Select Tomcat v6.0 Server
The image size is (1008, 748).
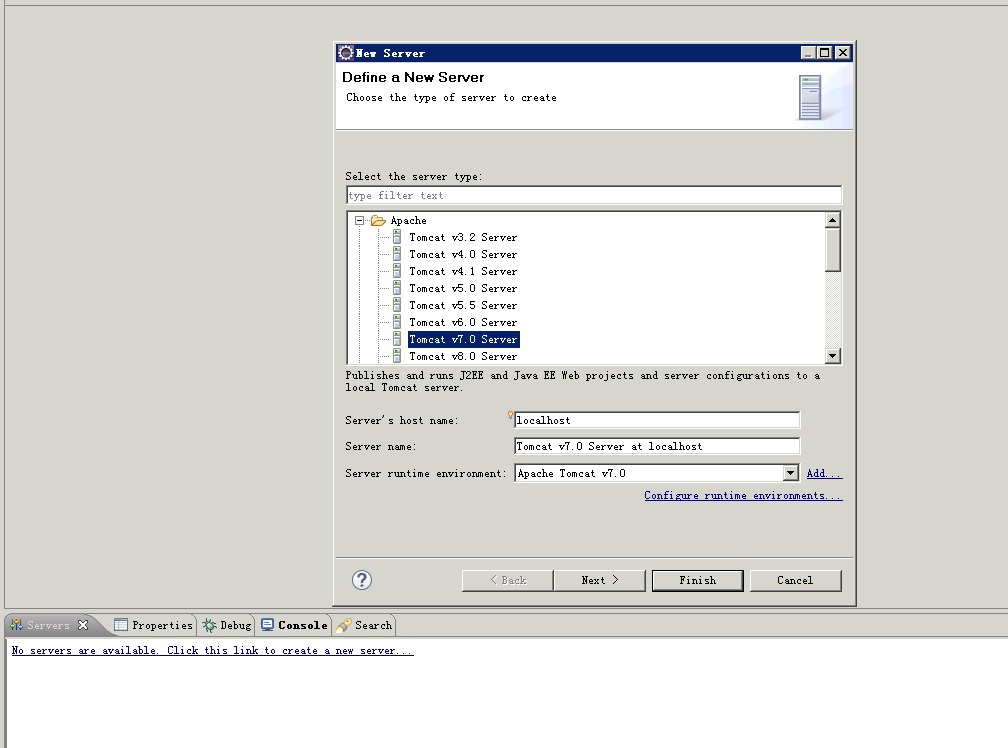[x=463, y=322]
